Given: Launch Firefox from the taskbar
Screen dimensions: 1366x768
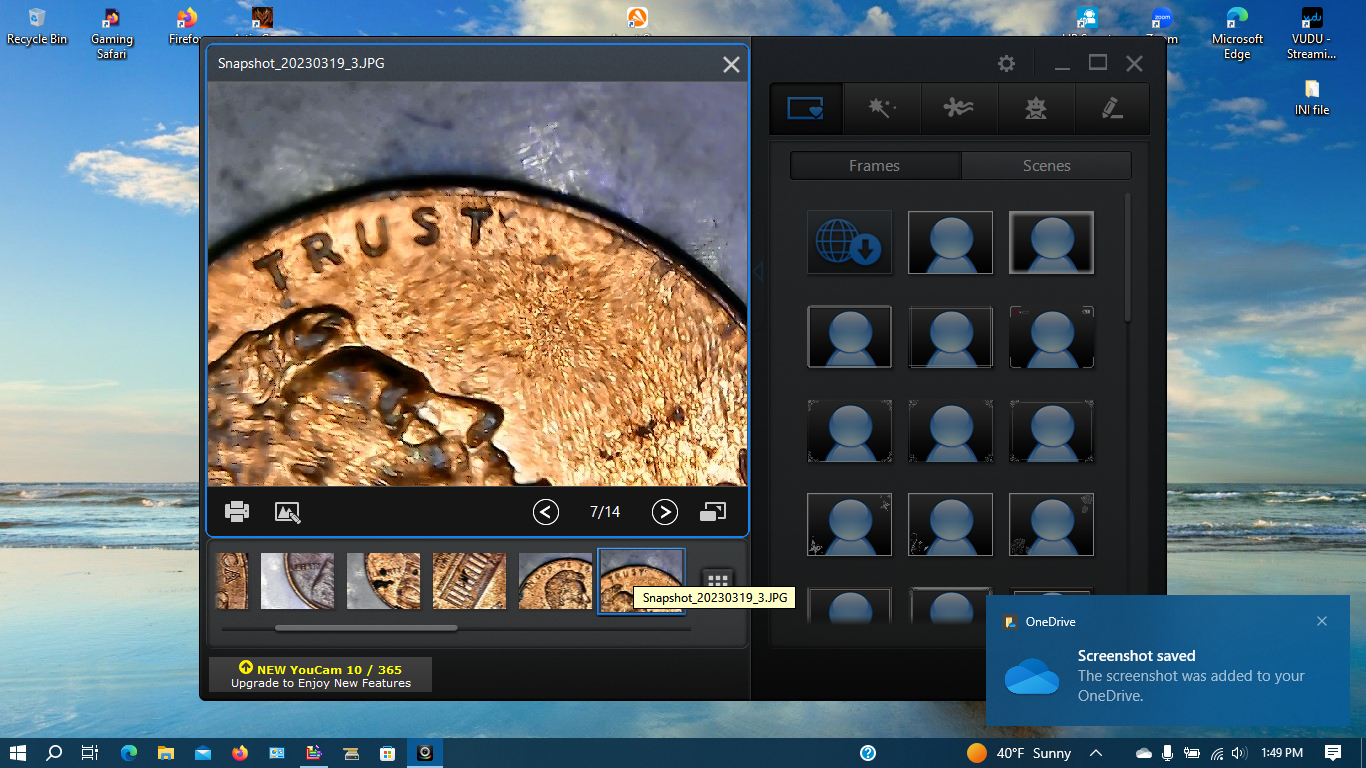Looking at the screenshot, I should pyautogui.click(x=240, y=753).
